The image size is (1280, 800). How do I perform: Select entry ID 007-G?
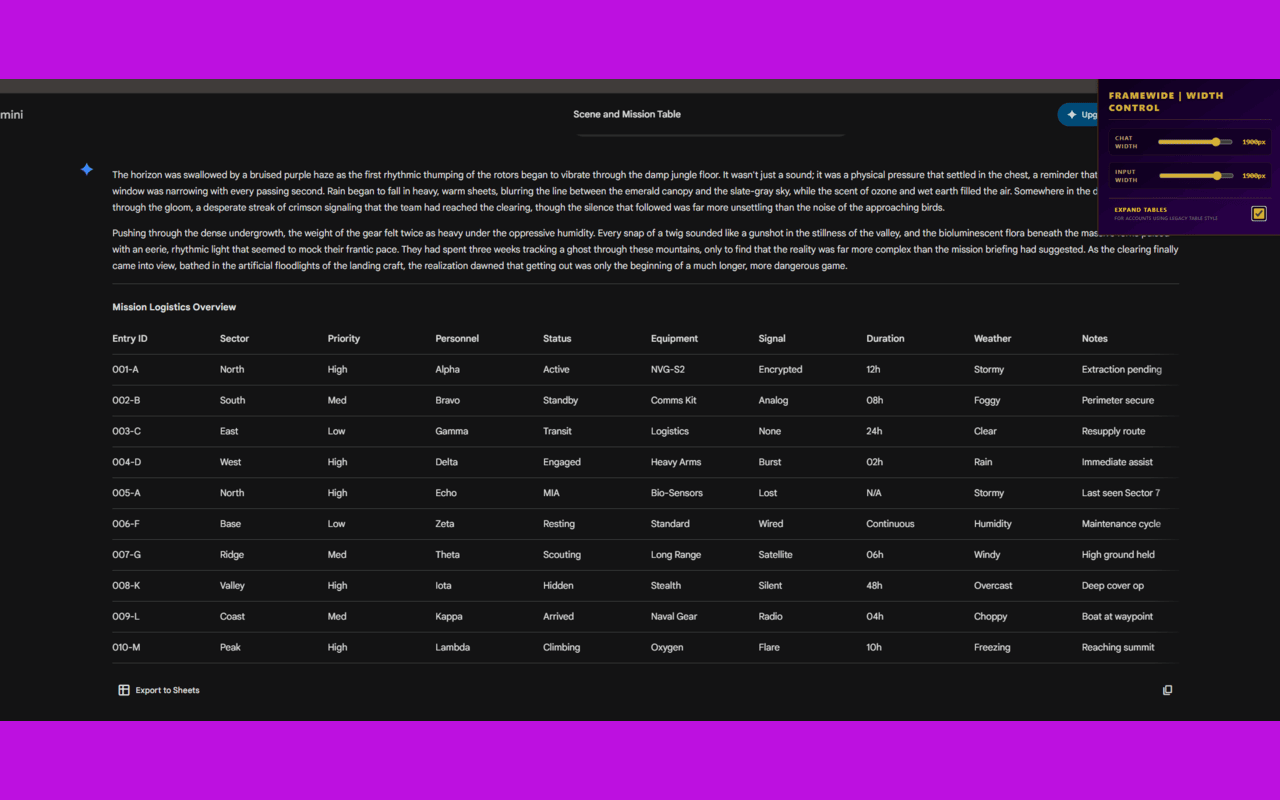click(x=127, y=555)
